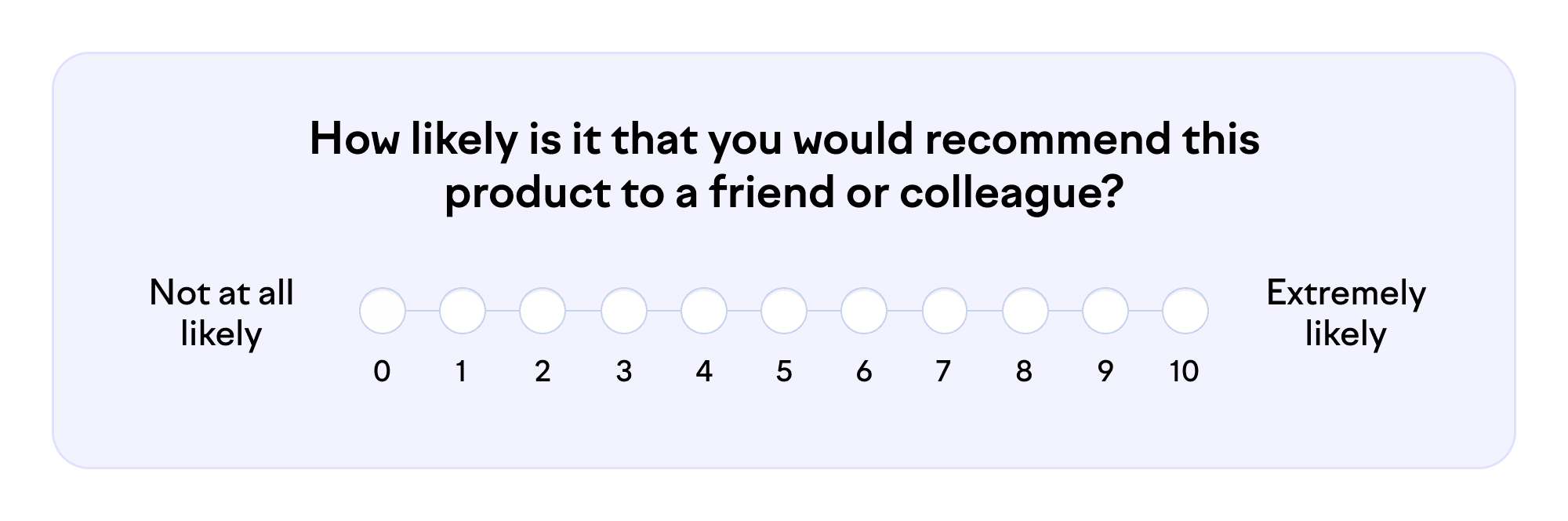1568x521 pixels.
Task: Choose the highest rating, 10
Action: click(x=1185, y=312)
